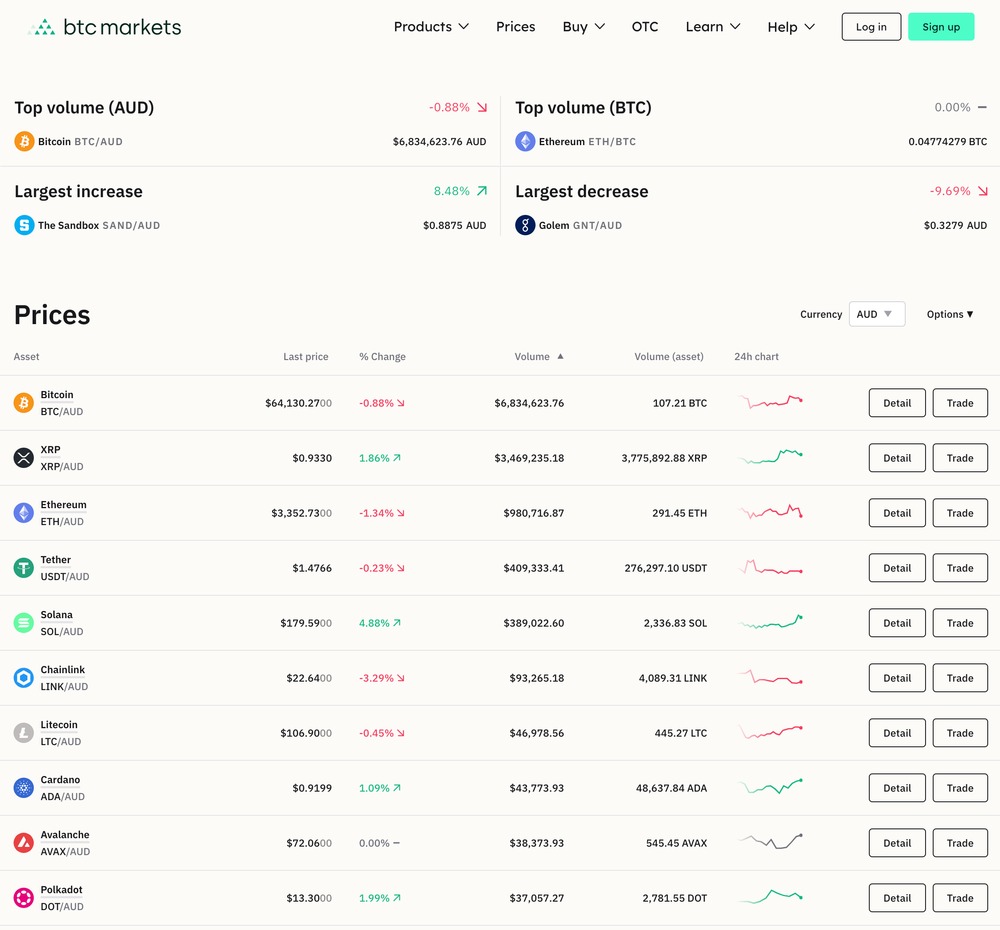Click the Cardano coin icon

click(x=24, y=788)
